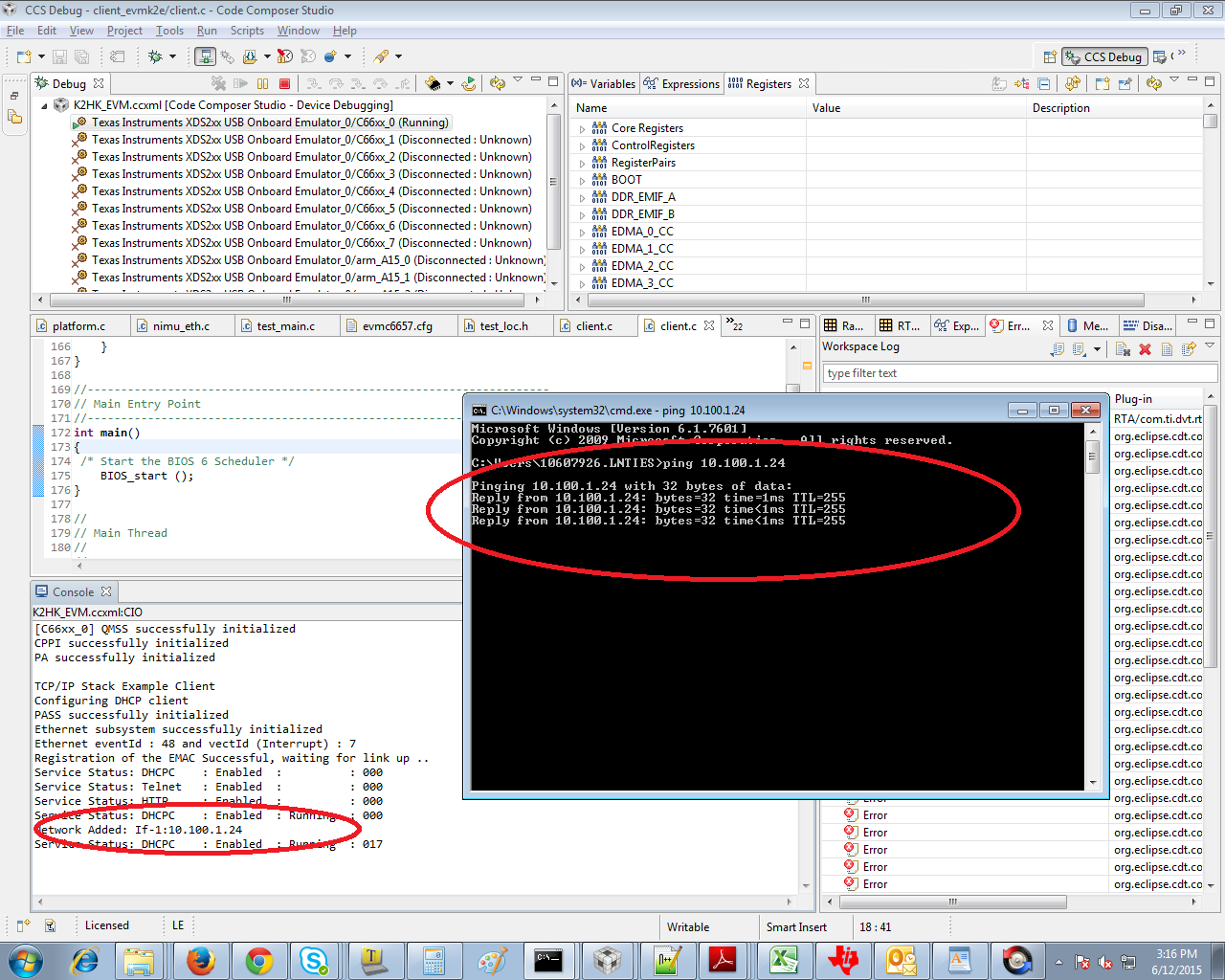Switch to the Expressions tab
The image size is (1225, 980).
tap(681, 84)
